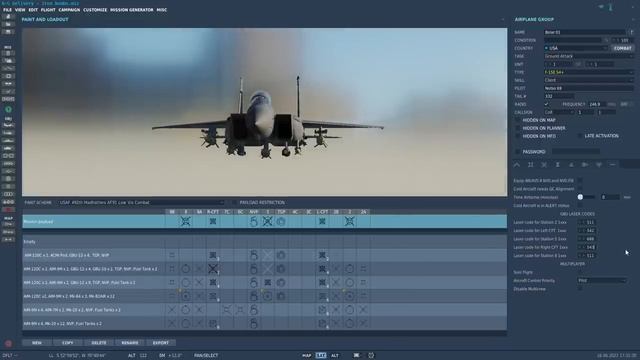Click NVP pod icon in Mission payload row
The height and width of the screenshot is (360, 640).
point(254,222)
